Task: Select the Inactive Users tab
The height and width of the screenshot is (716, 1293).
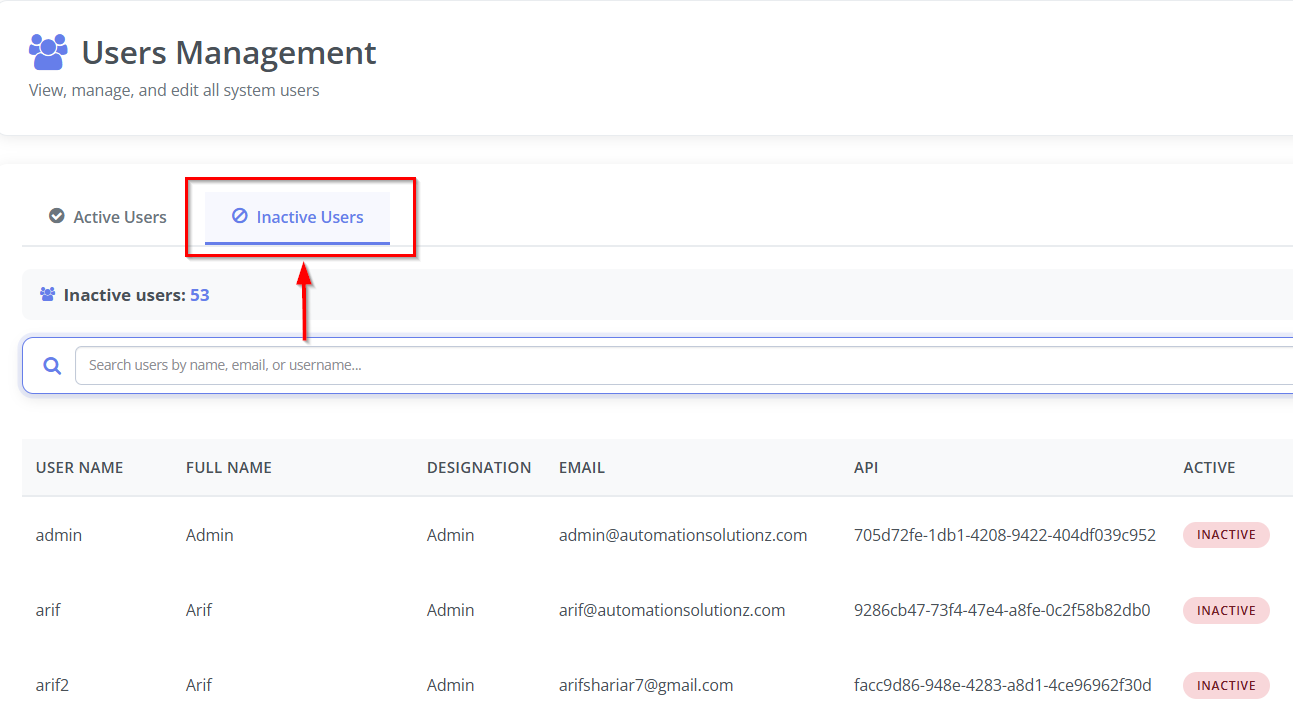Action: pyautogui.click(x=298, y=217)
